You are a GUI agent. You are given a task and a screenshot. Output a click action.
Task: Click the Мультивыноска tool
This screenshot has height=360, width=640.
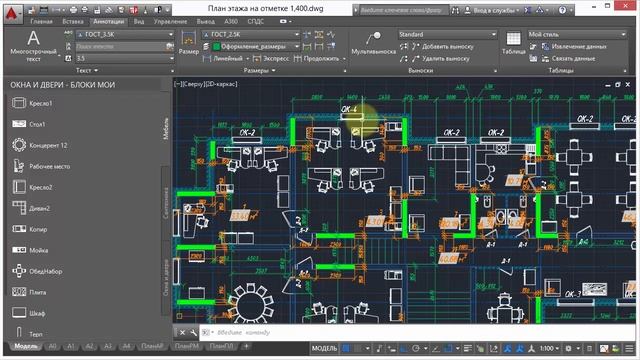click(373, 43)
